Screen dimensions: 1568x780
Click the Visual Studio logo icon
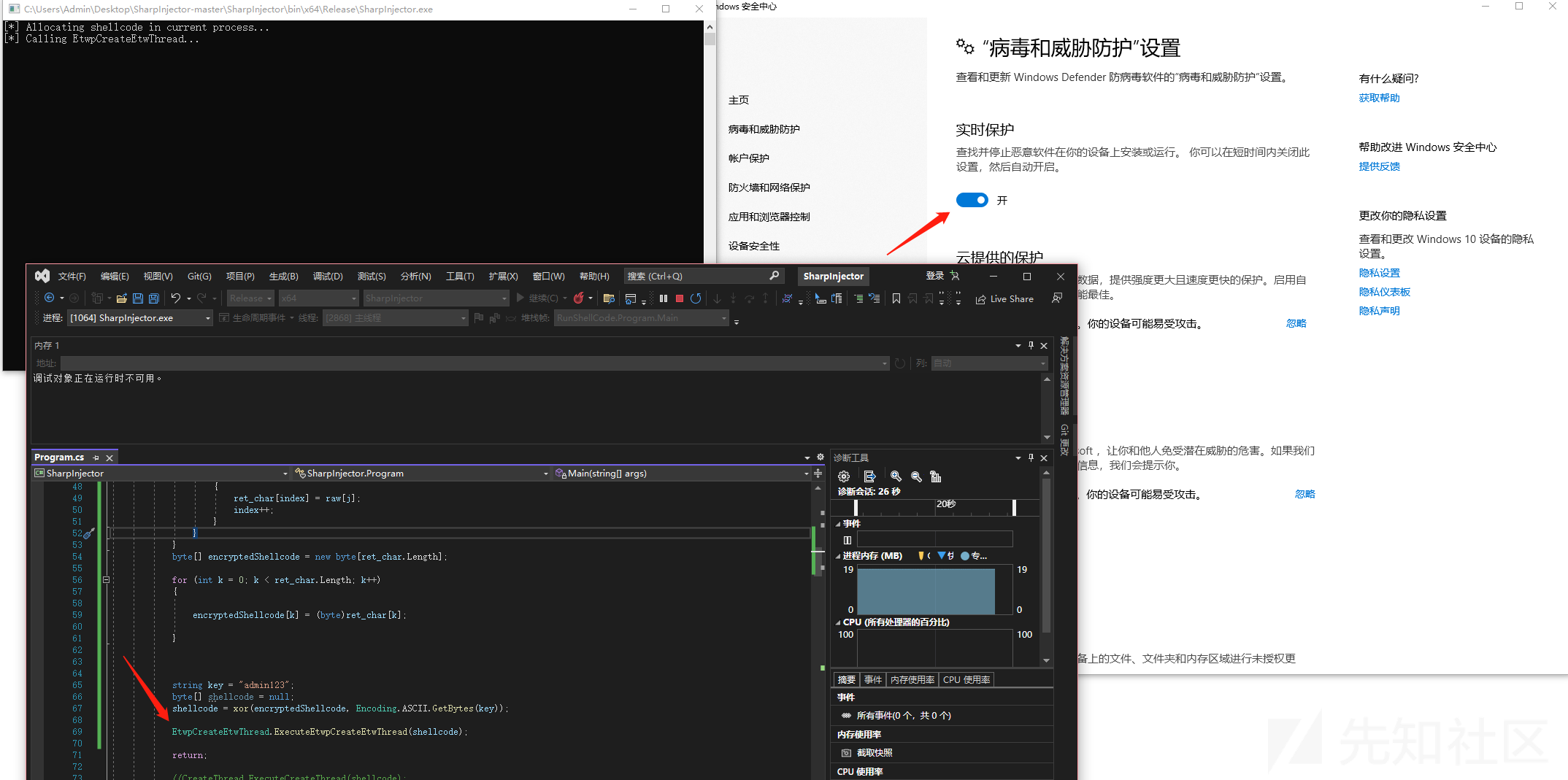point(42,276)
